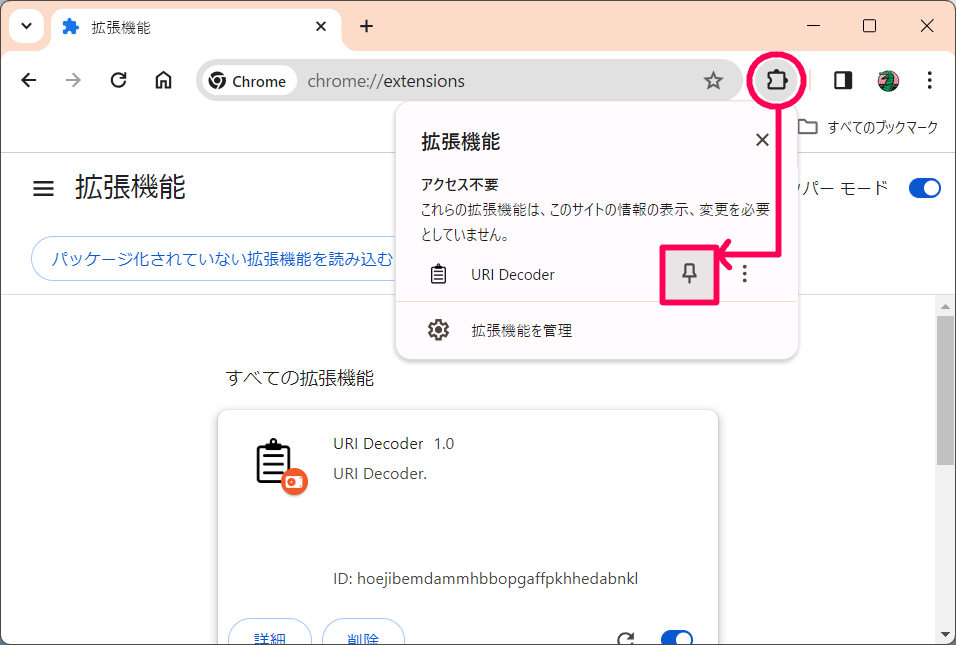Open the Extensions puzzle icon in toolbar
This screenshot has height=645, width=956.
[x=777, y=80]
